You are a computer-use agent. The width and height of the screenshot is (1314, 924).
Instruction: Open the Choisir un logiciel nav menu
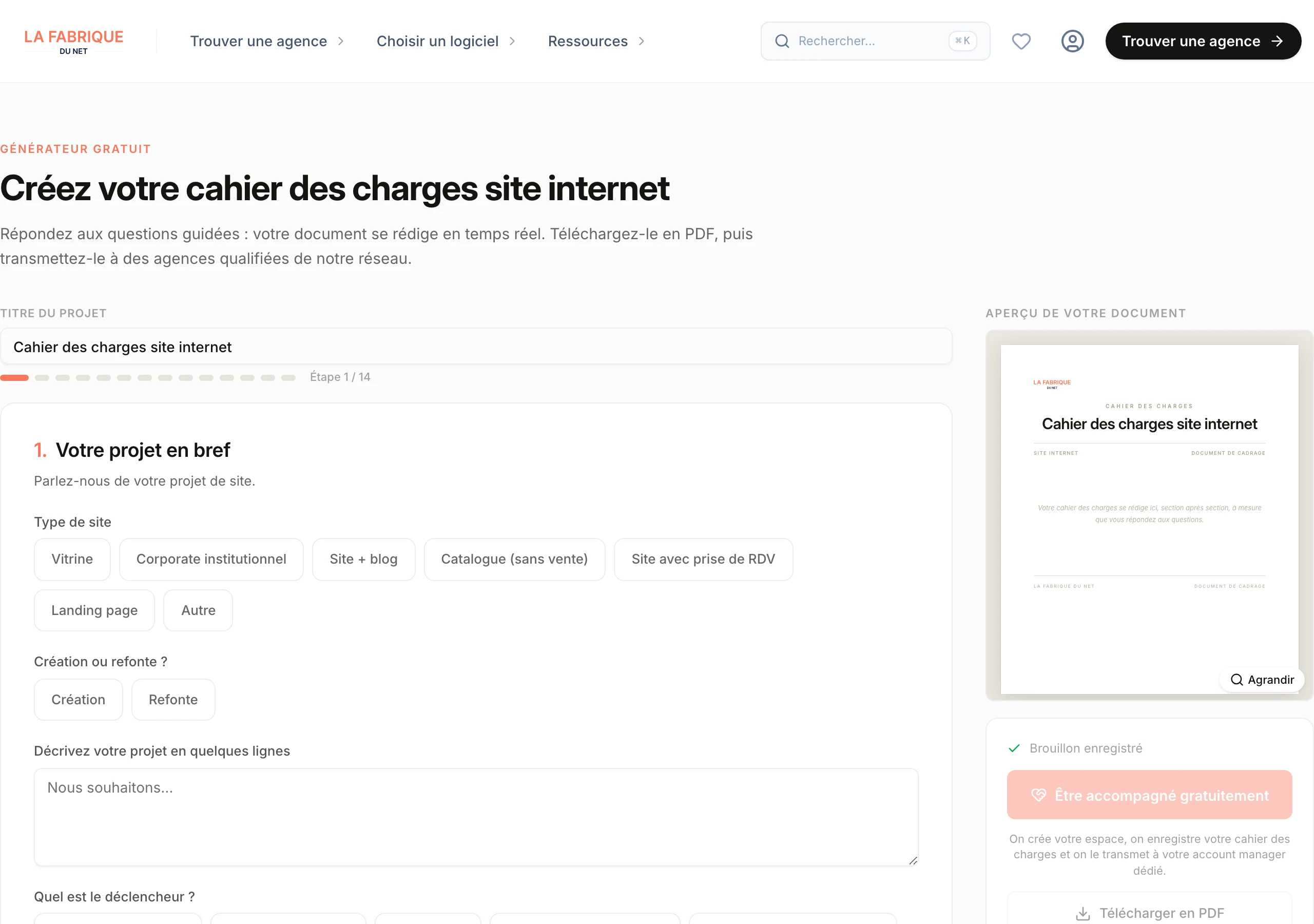(x=447, y=41)
